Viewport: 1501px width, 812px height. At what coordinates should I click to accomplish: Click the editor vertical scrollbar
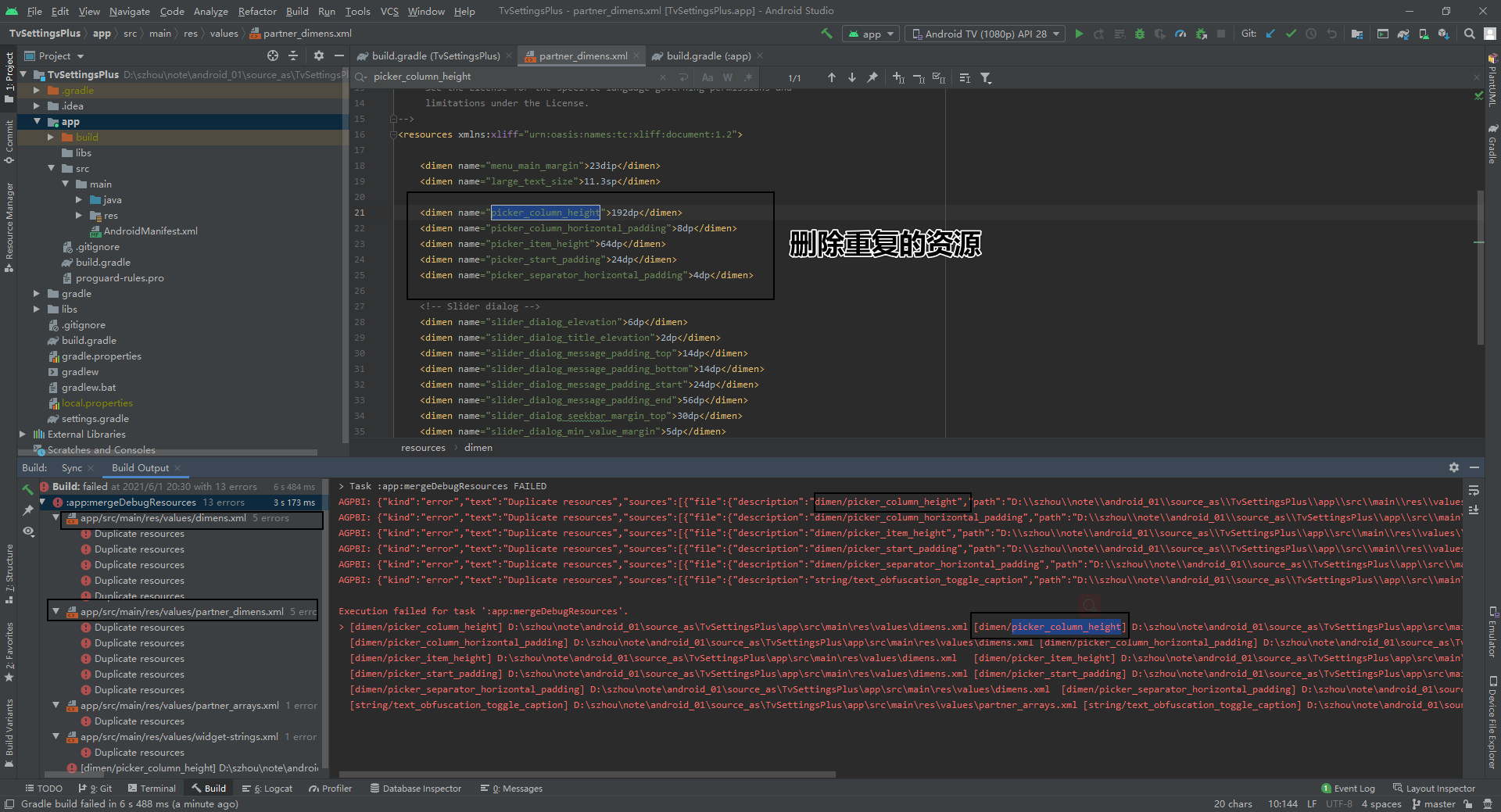pyautogui.click(x=1480, y=267)
